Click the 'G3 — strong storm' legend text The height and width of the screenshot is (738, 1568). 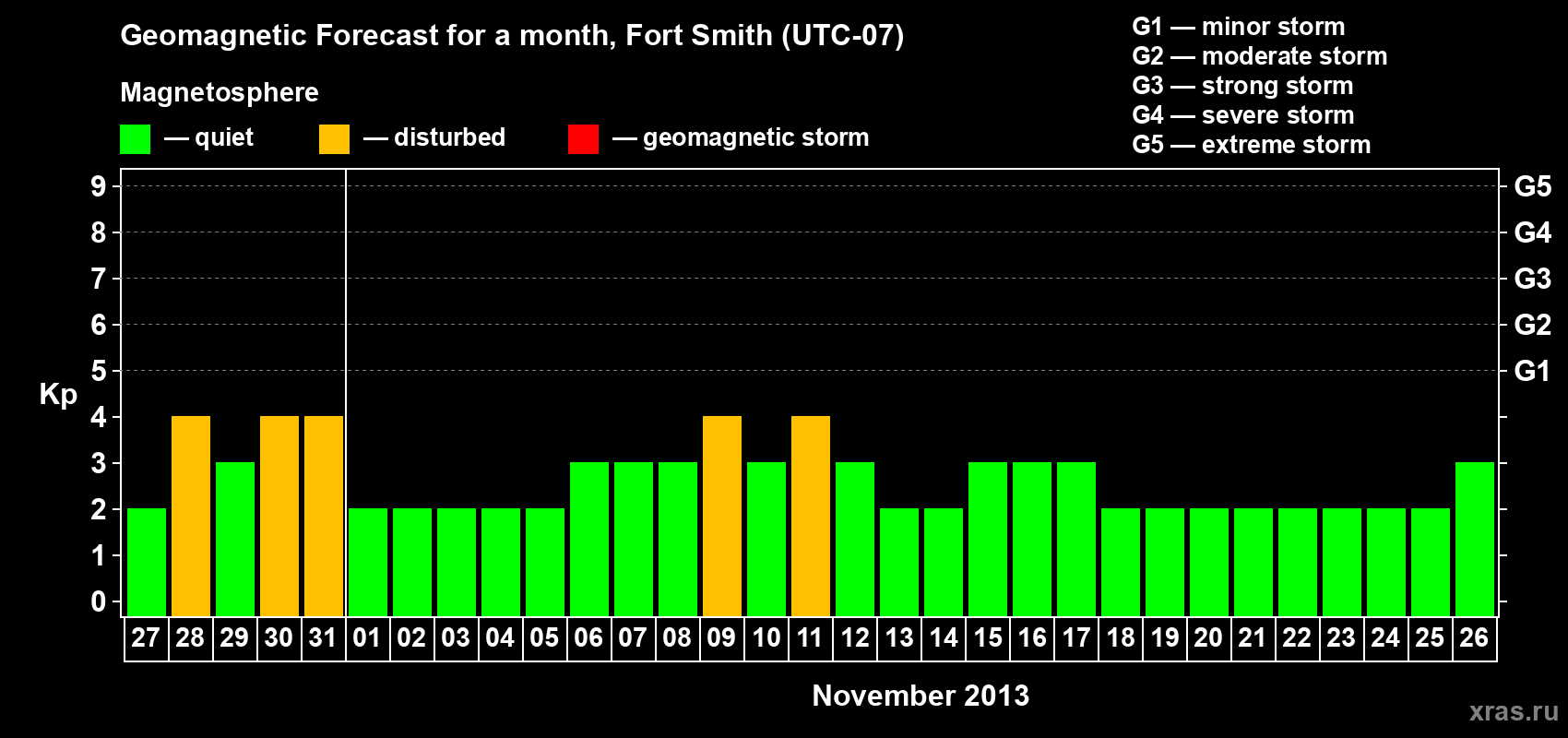click(1242, 86)
